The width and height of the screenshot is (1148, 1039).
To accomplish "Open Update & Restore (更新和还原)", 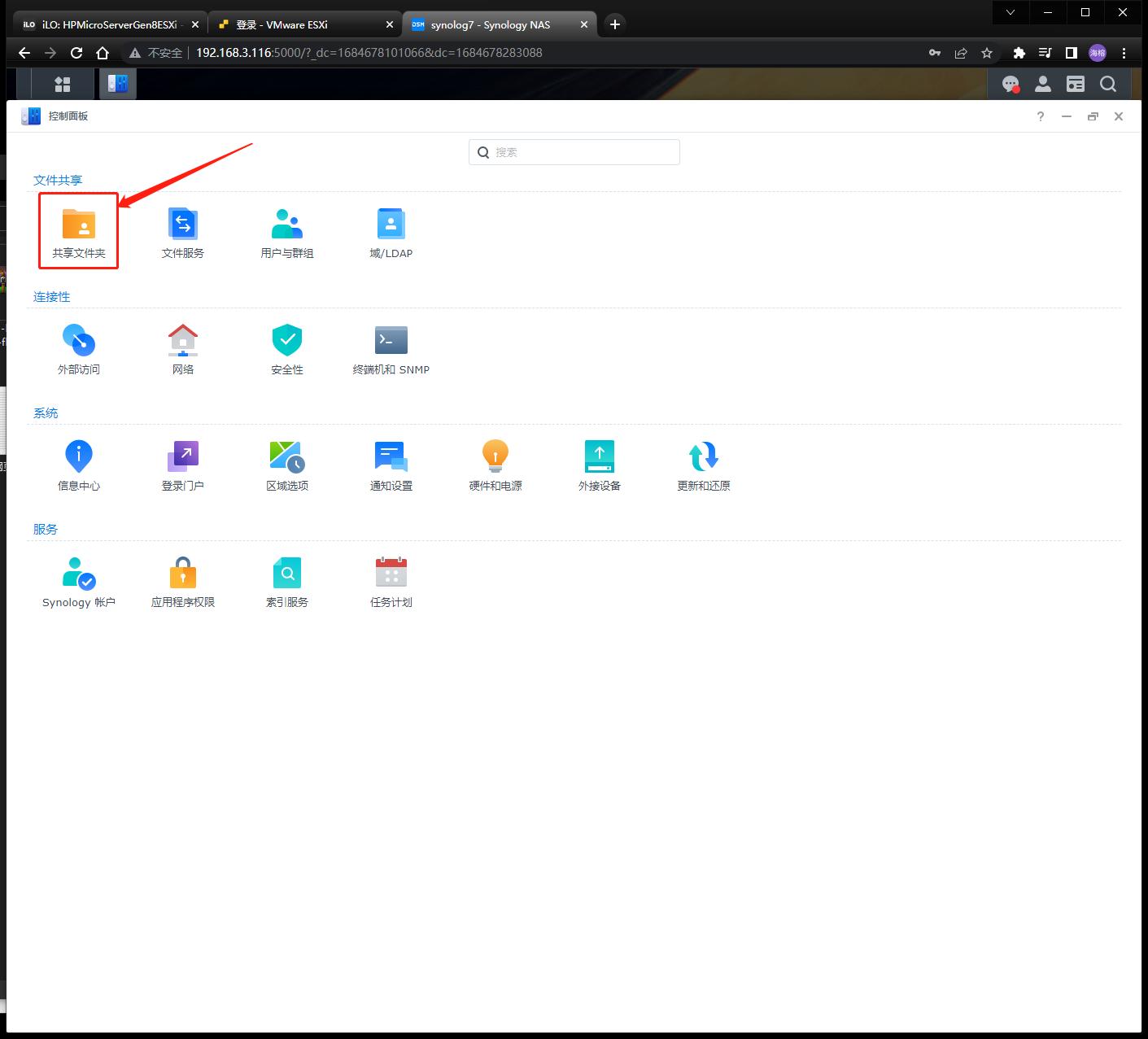I will 704,464.
